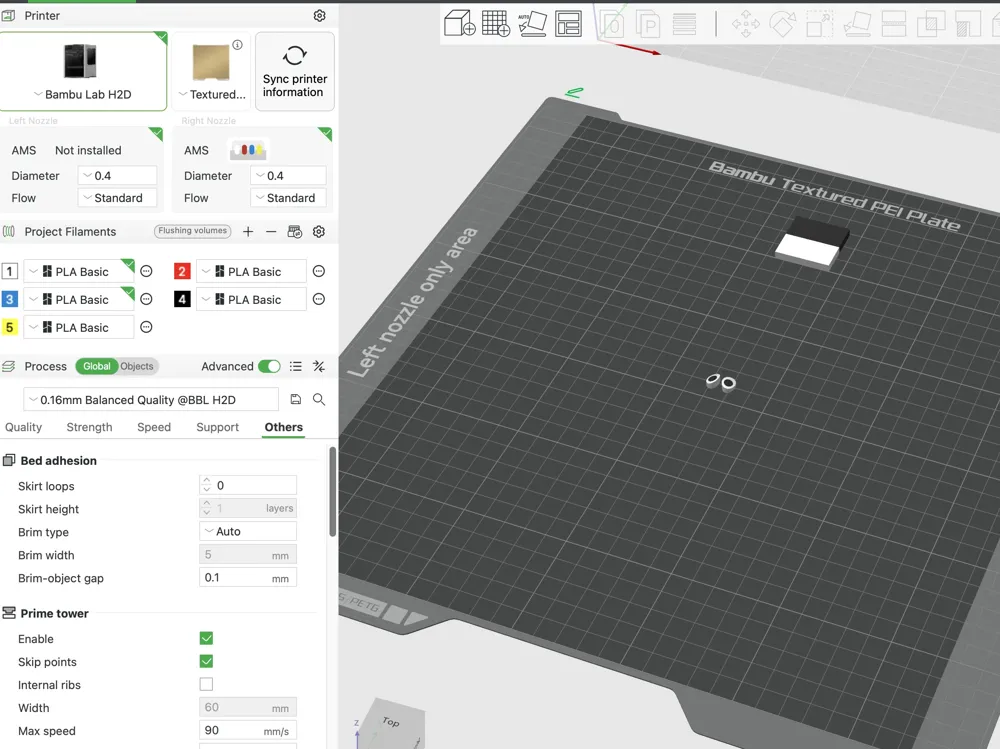Open the 0.16mm Balanced Quality preset dropdown

(x=151, y=399)
